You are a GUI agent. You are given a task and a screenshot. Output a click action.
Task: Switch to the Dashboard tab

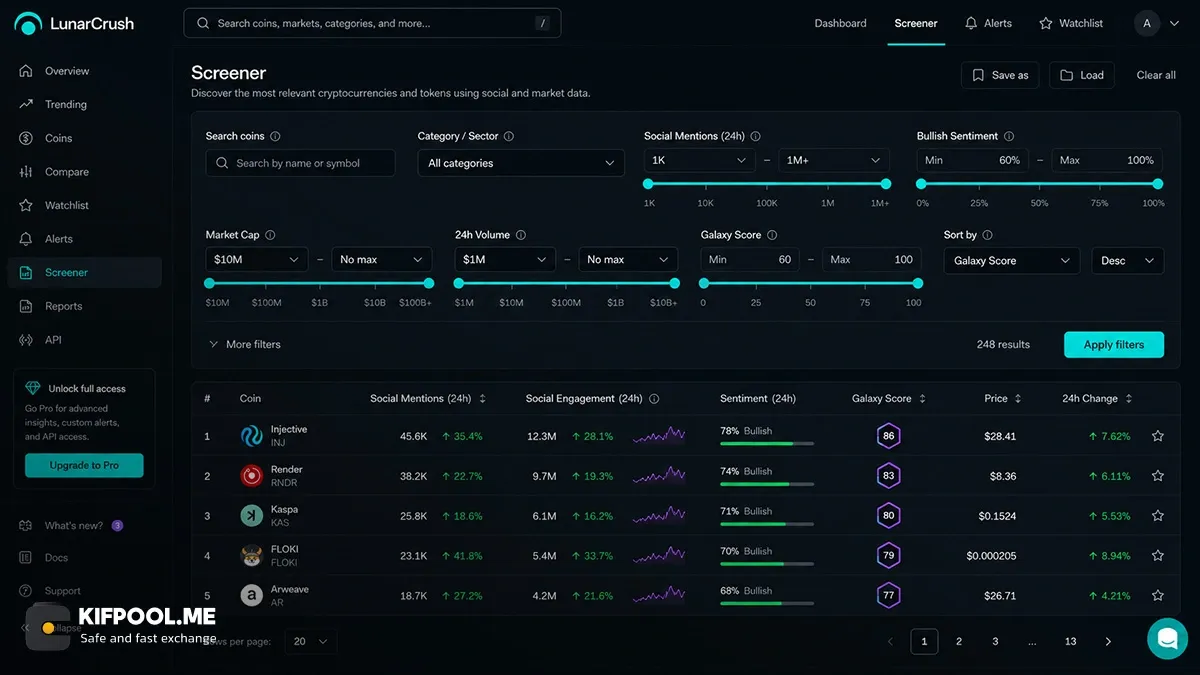coord(840,23)
